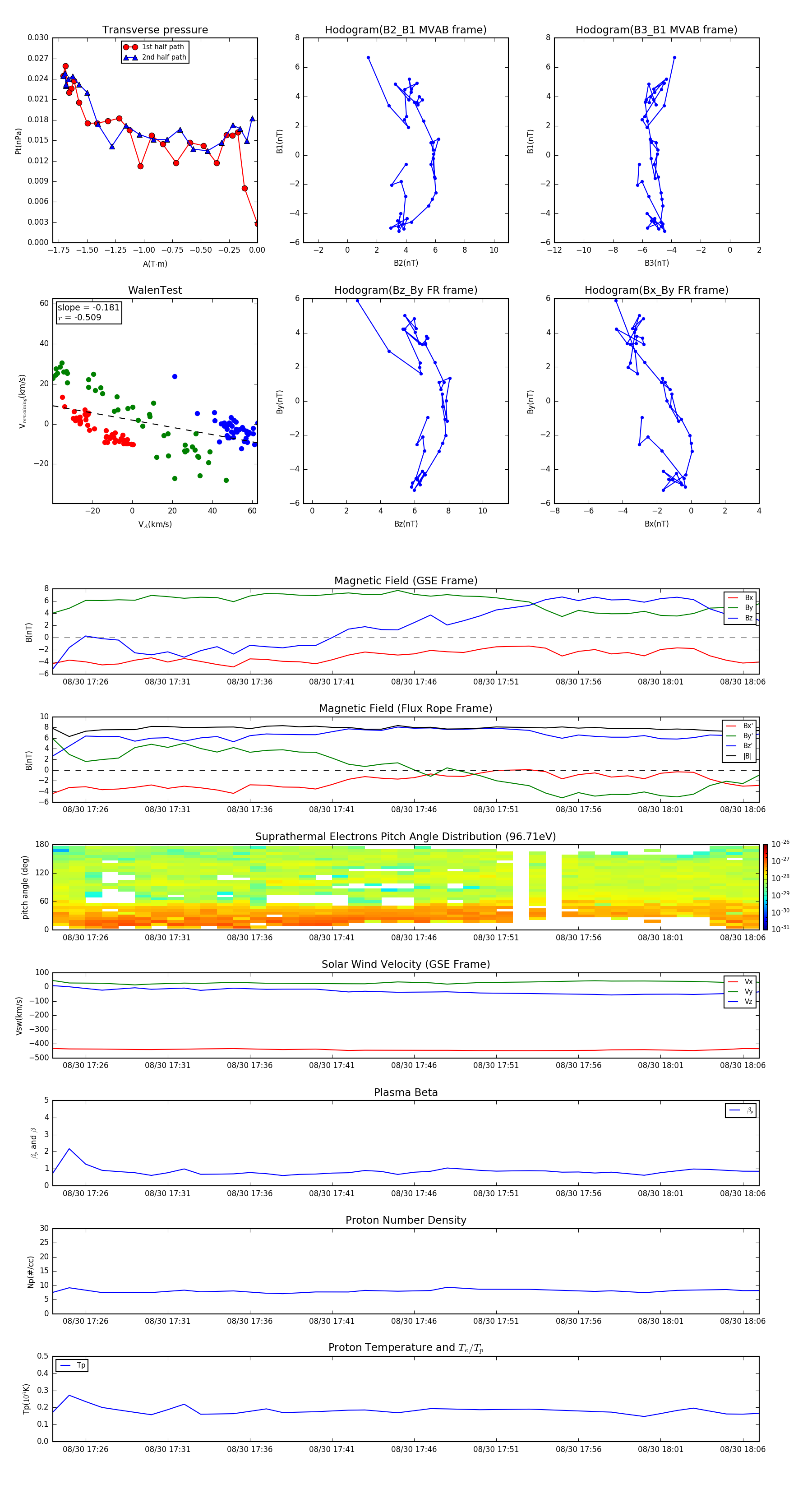Viewport: 812px width, 1489px height.
Task: Click the topmost data point in B2_B1 hodogram
Action: [x=368, y=58]
